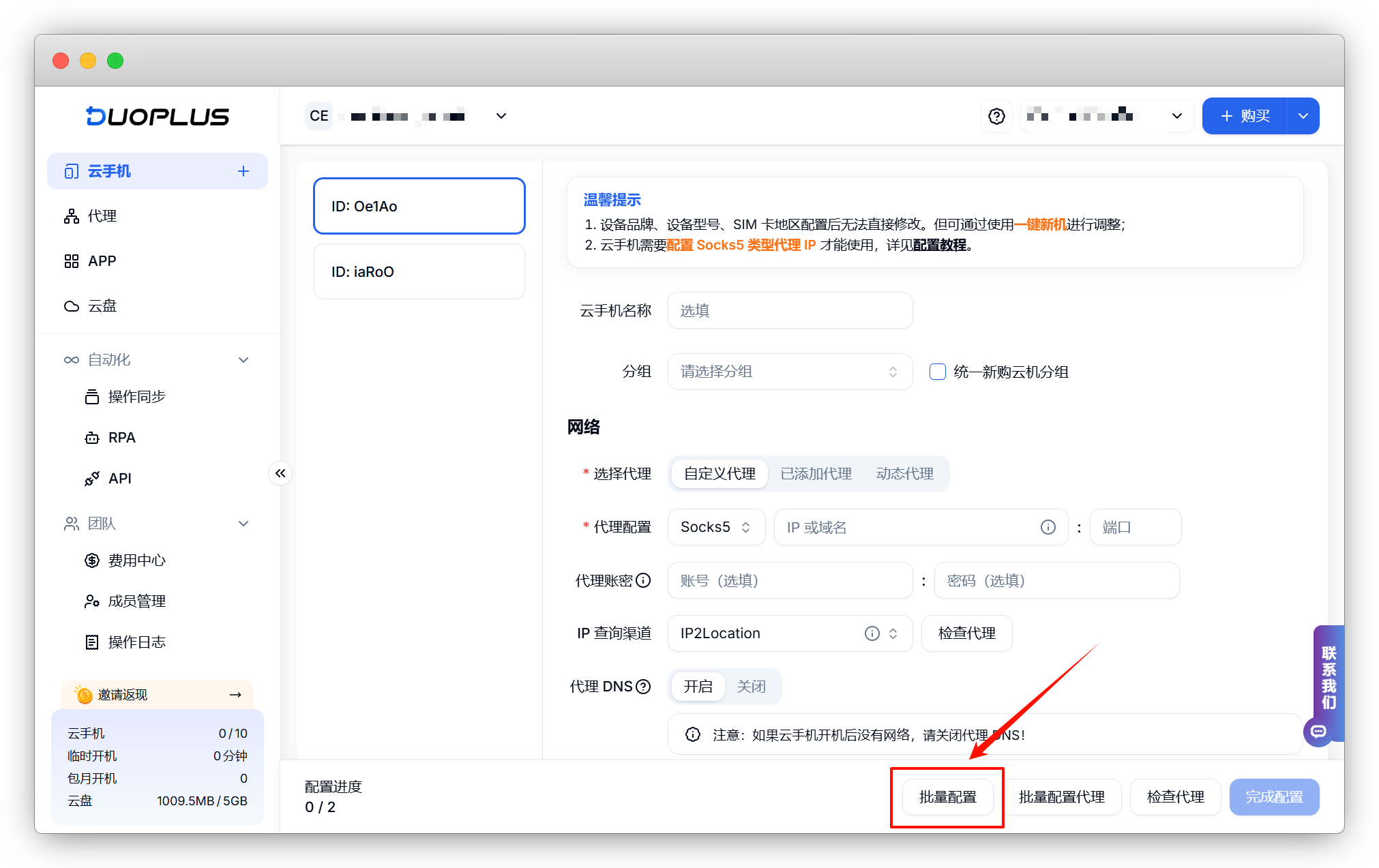Click info icon in IP 或域名 field
This screenshot has width=1379, height=868.
click(x=1048, y=527)
